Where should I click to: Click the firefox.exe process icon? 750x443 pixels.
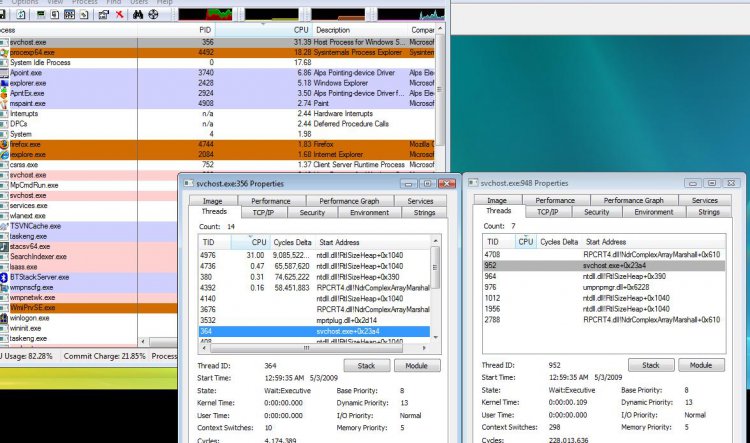pos(4,144)
